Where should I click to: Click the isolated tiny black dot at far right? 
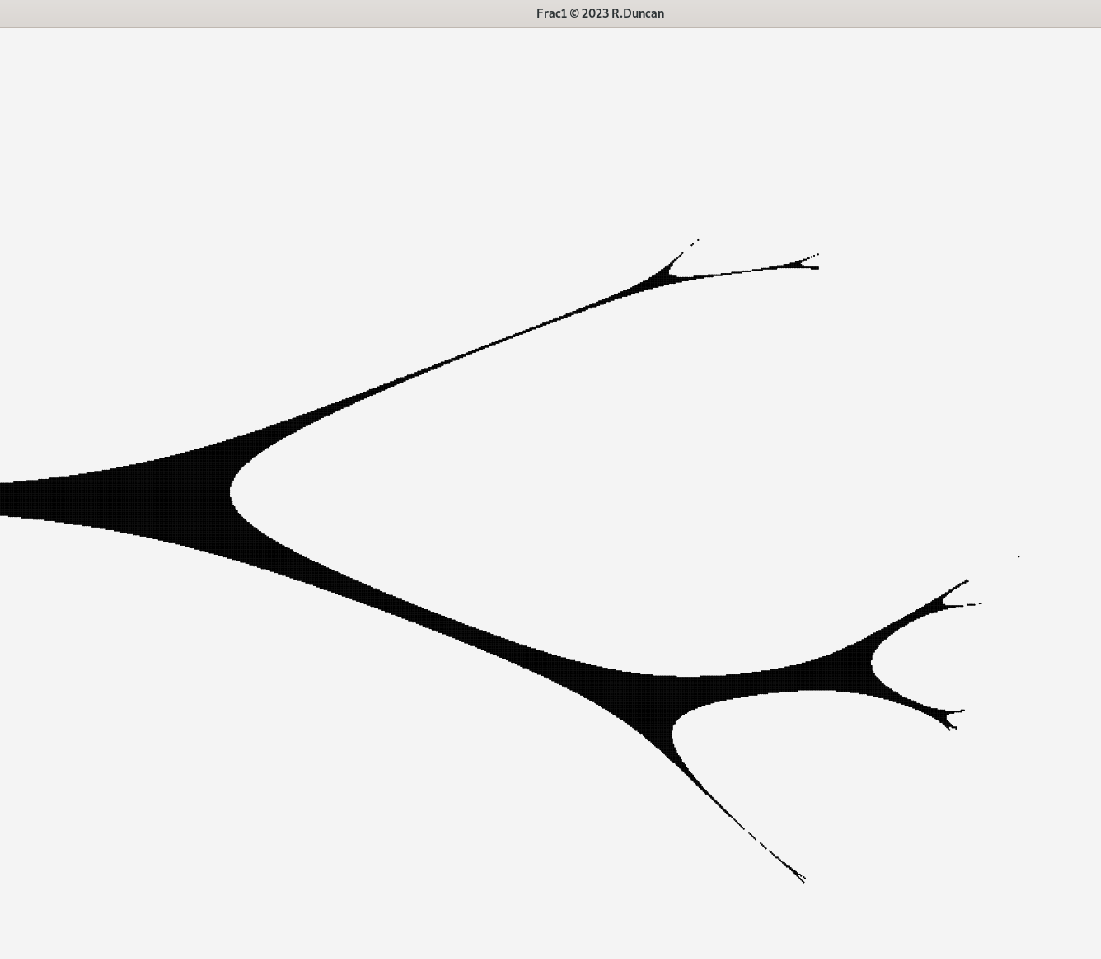click(x=1019, y=556)
